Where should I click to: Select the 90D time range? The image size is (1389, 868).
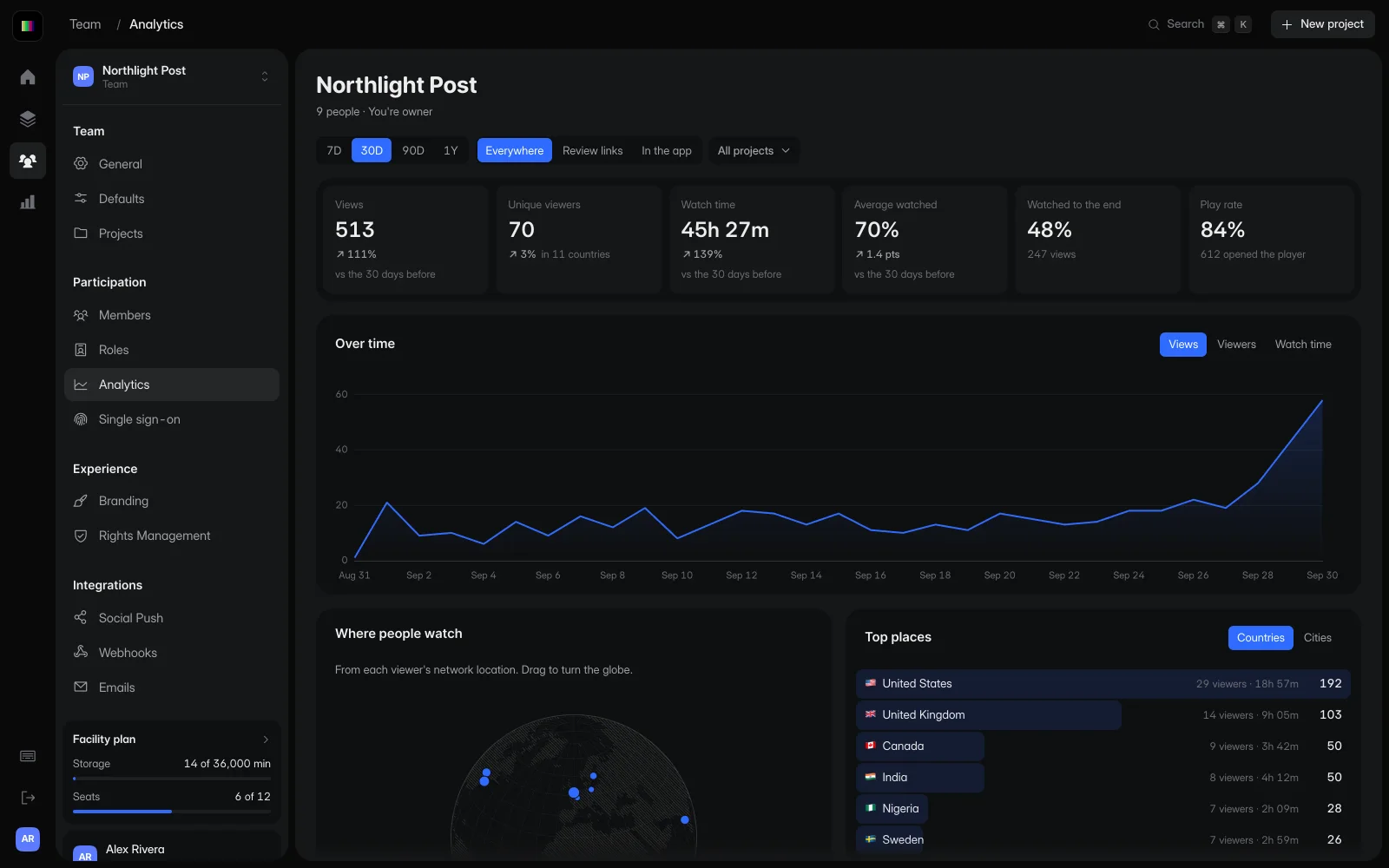413,150
